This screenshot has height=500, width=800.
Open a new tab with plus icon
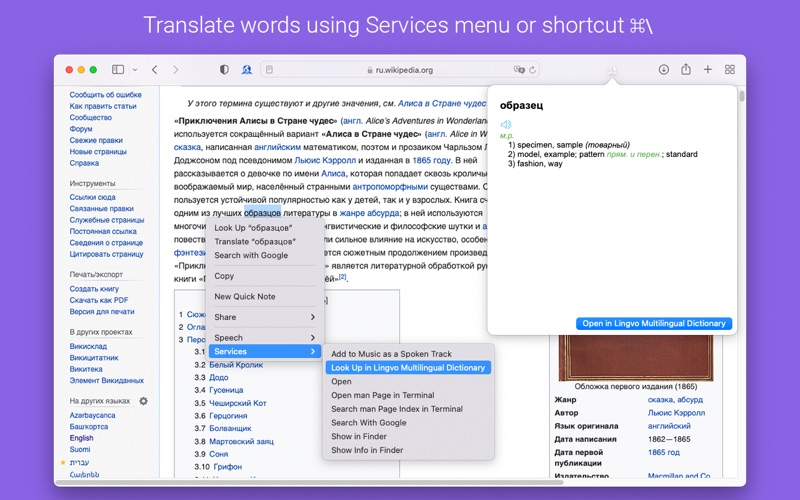click(708, 69)
